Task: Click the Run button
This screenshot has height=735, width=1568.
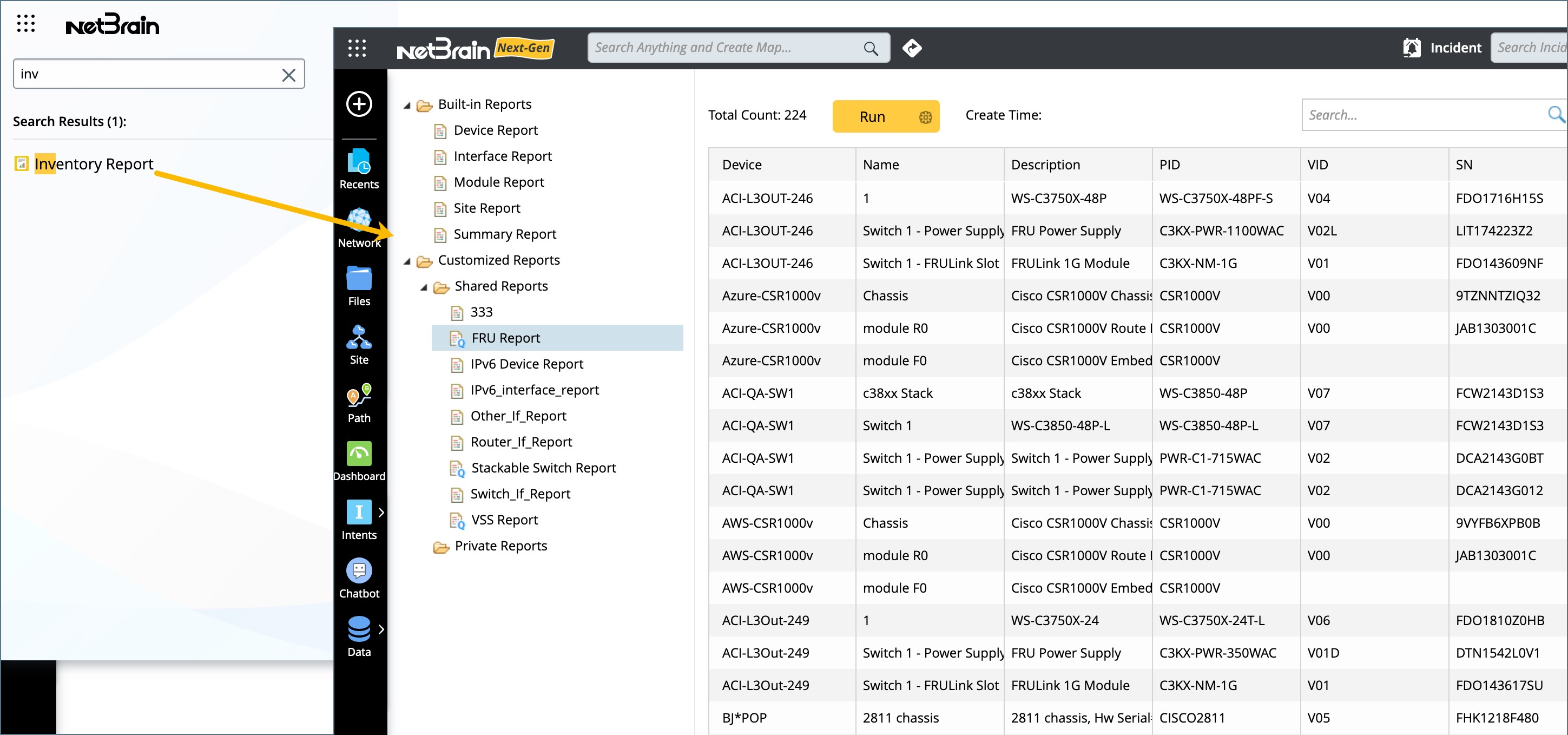Action: (x=872, y=116)
